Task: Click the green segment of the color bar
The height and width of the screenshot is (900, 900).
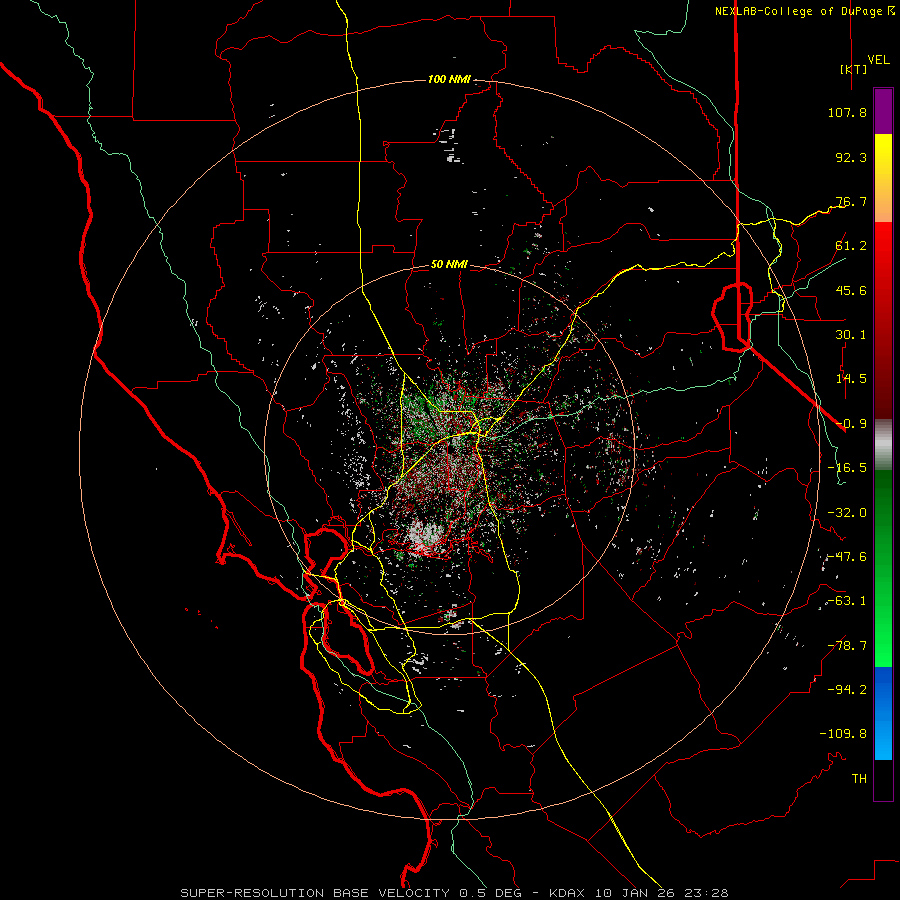Action: click(883, 568)
